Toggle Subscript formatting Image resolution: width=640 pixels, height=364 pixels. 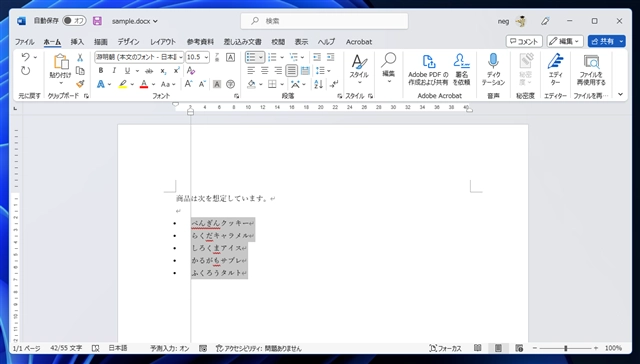[x=163, y=71]
